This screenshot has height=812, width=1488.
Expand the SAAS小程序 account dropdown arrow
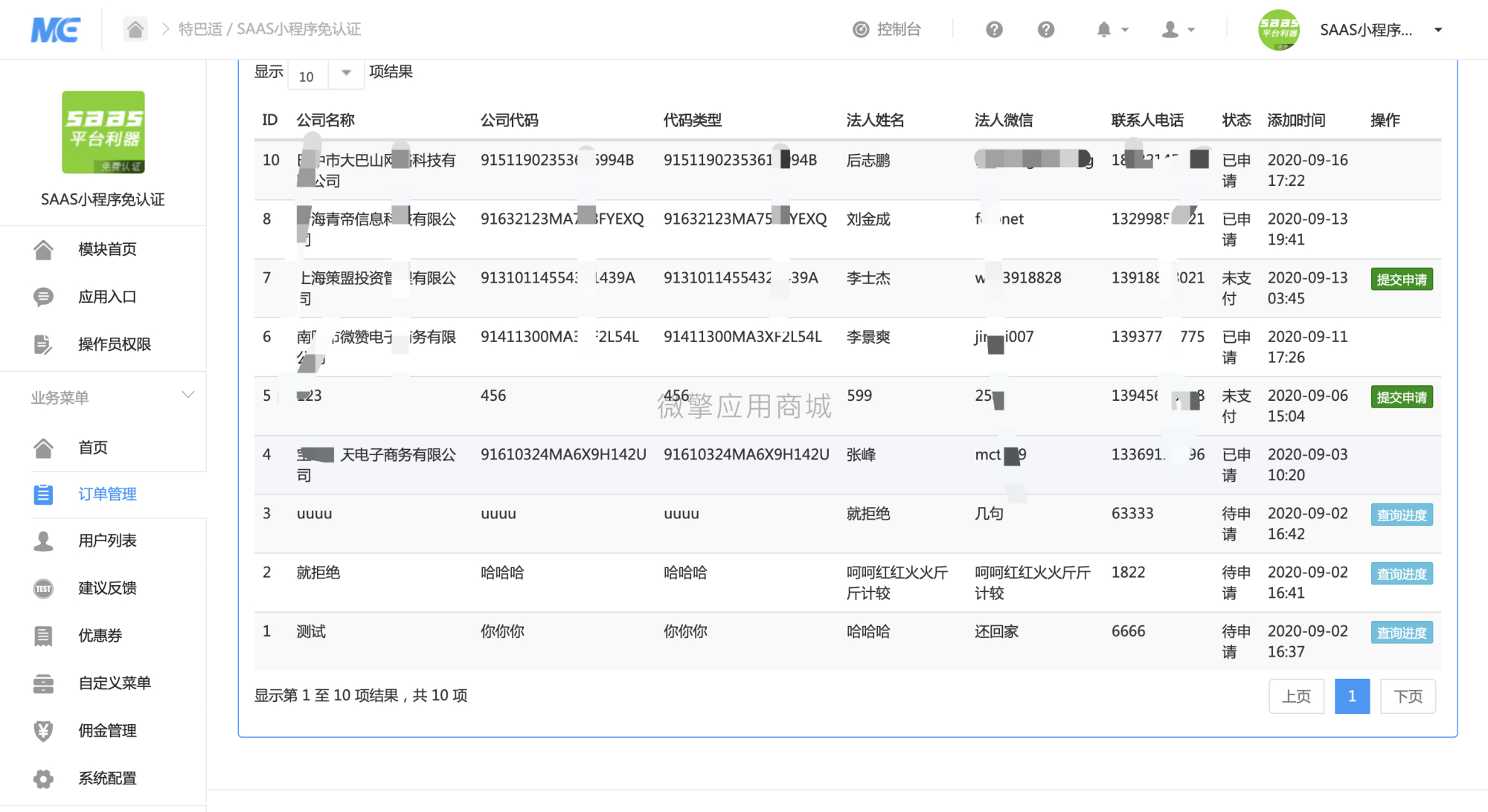coord(1438,30)
